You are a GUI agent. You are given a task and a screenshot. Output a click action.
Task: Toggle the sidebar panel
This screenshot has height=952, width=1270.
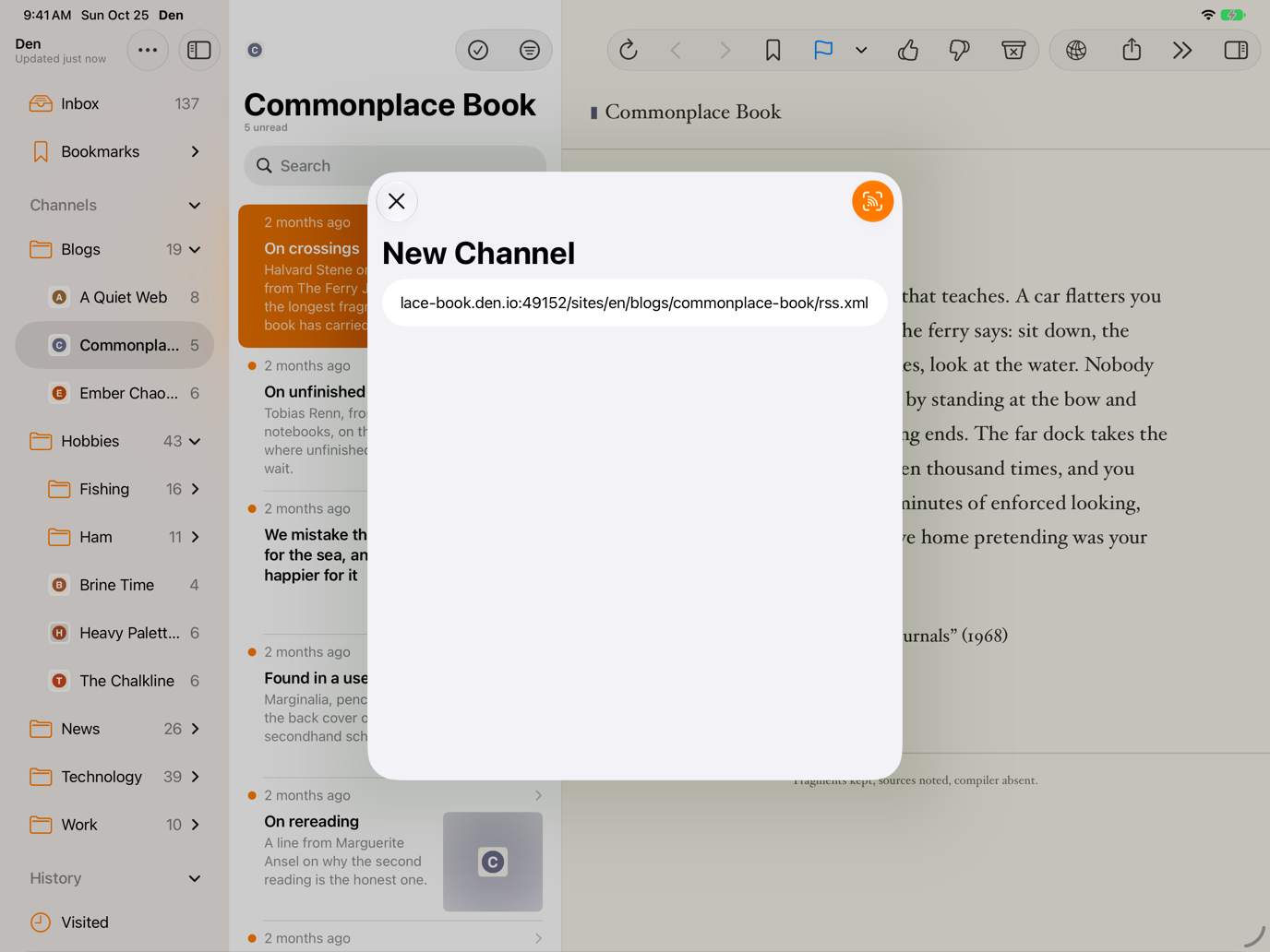(199, 50)
